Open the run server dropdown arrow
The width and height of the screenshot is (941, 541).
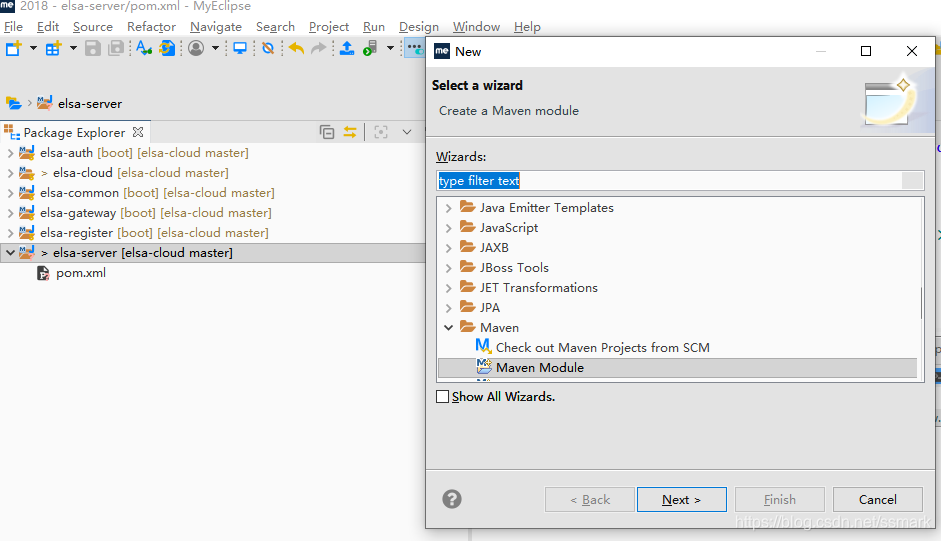coord(390,48)
